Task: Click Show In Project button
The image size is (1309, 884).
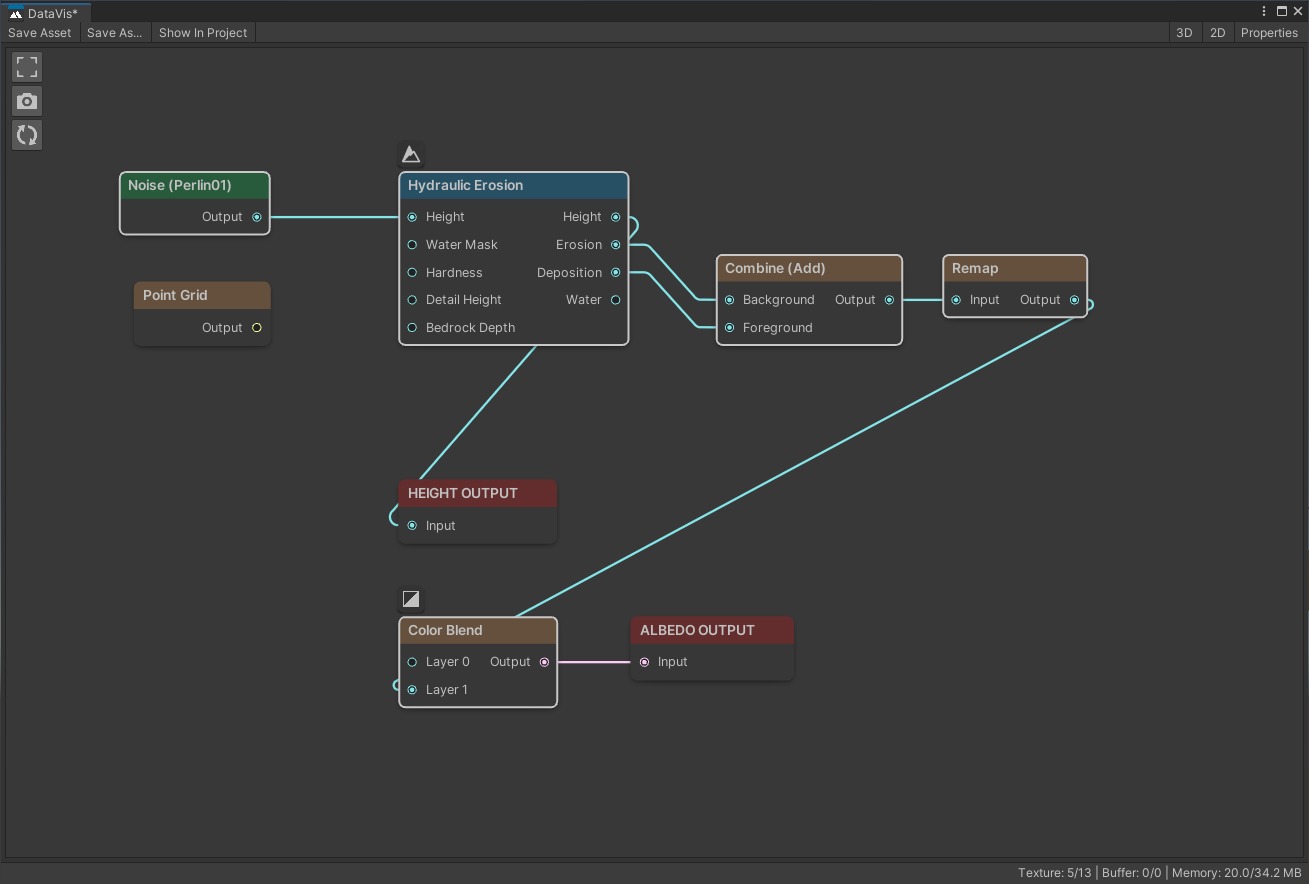Action: (203, 33)
